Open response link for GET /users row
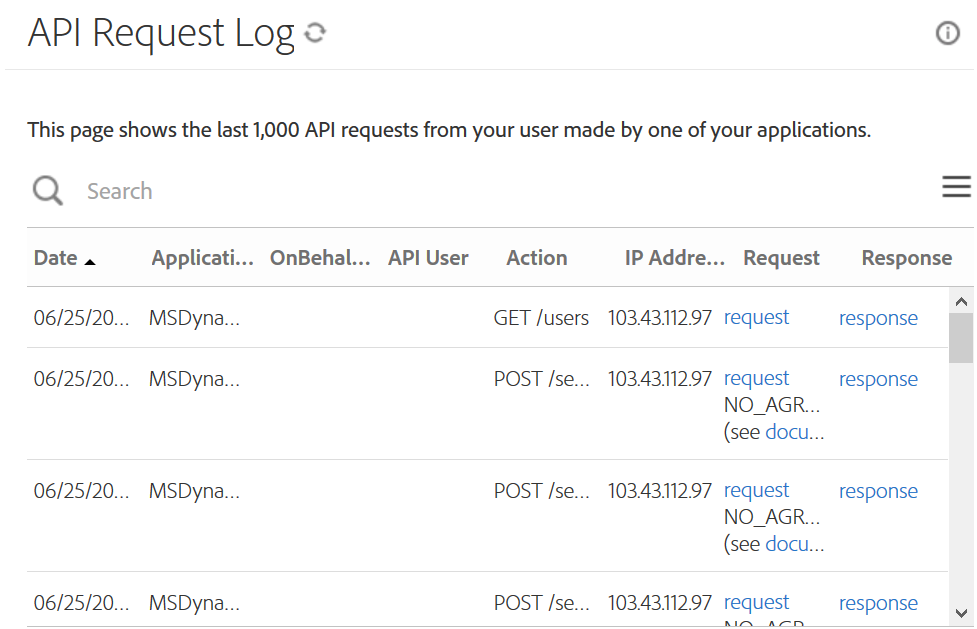 pos(878,318)
